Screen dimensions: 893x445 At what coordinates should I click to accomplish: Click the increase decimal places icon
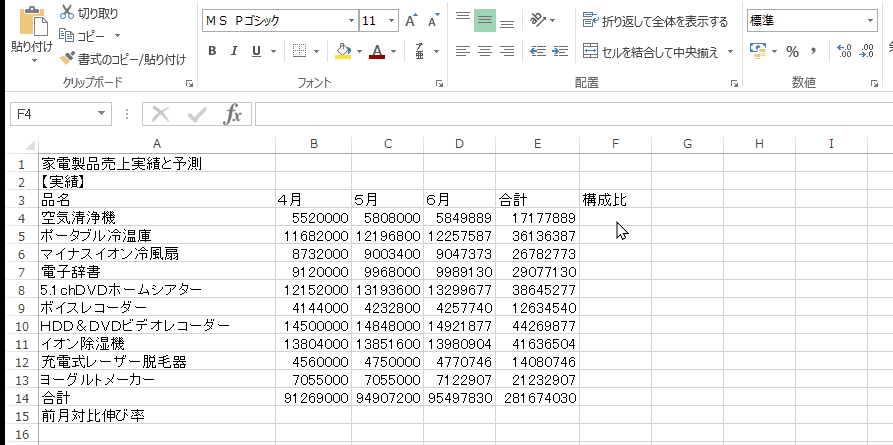(842, 51)
